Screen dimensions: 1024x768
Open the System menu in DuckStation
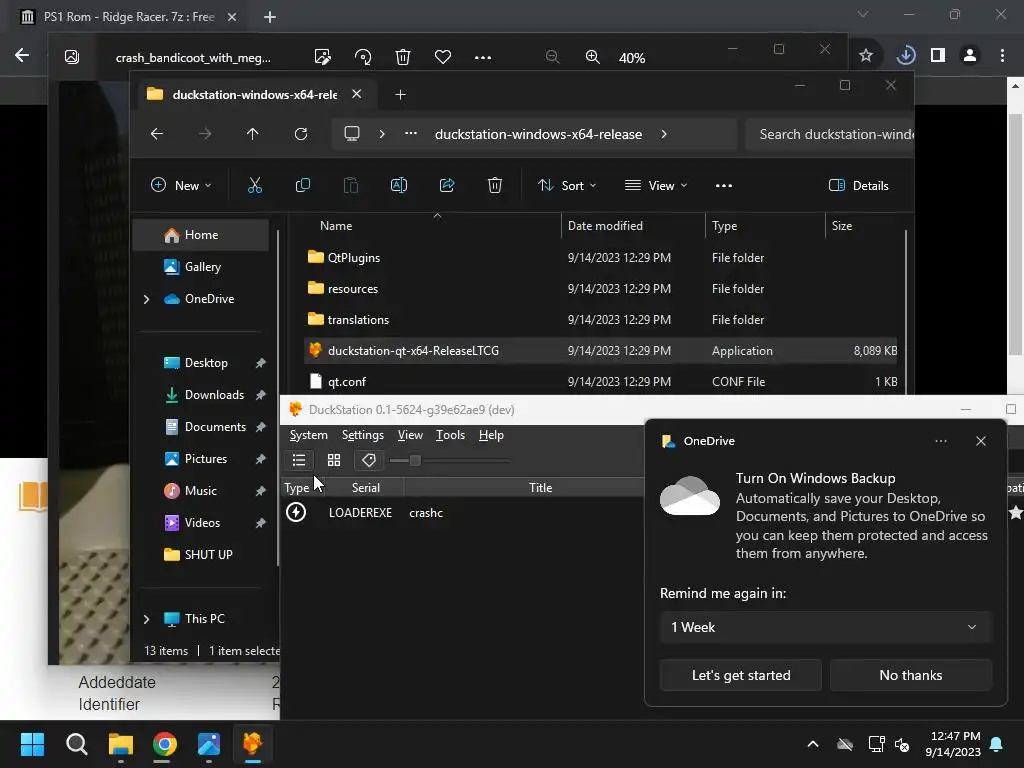pos(308,435)
